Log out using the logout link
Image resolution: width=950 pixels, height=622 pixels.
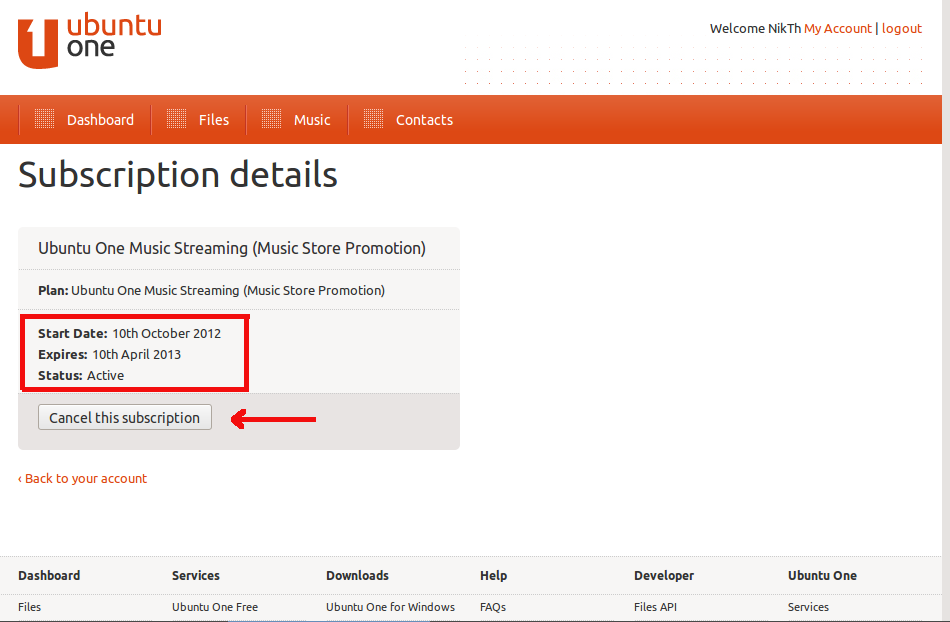point(901,28)
